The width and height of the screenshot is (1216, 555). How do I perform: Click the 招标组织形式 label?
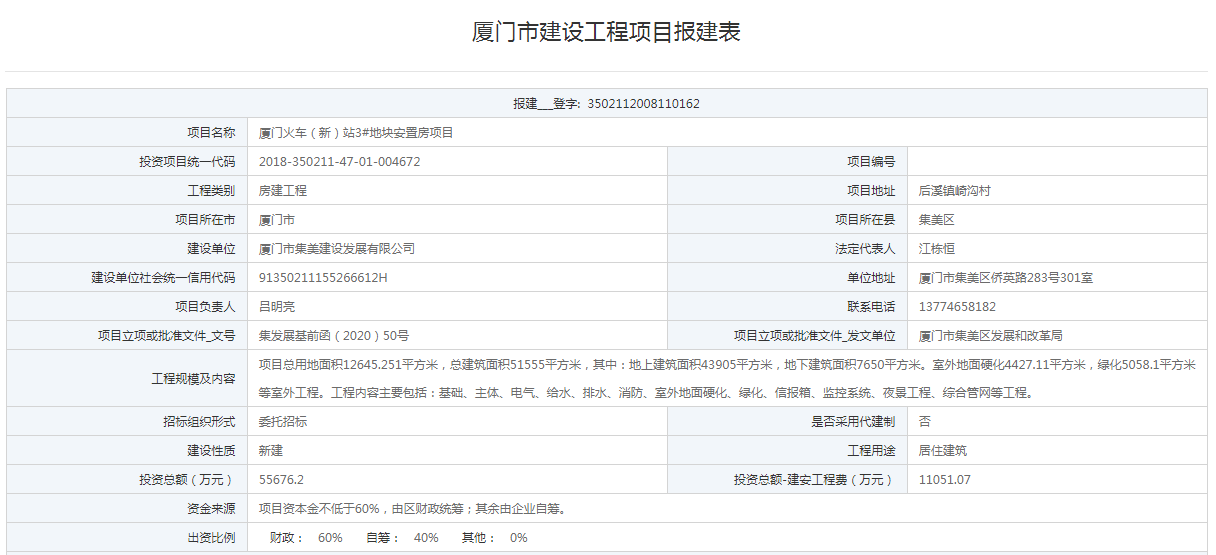199,422
